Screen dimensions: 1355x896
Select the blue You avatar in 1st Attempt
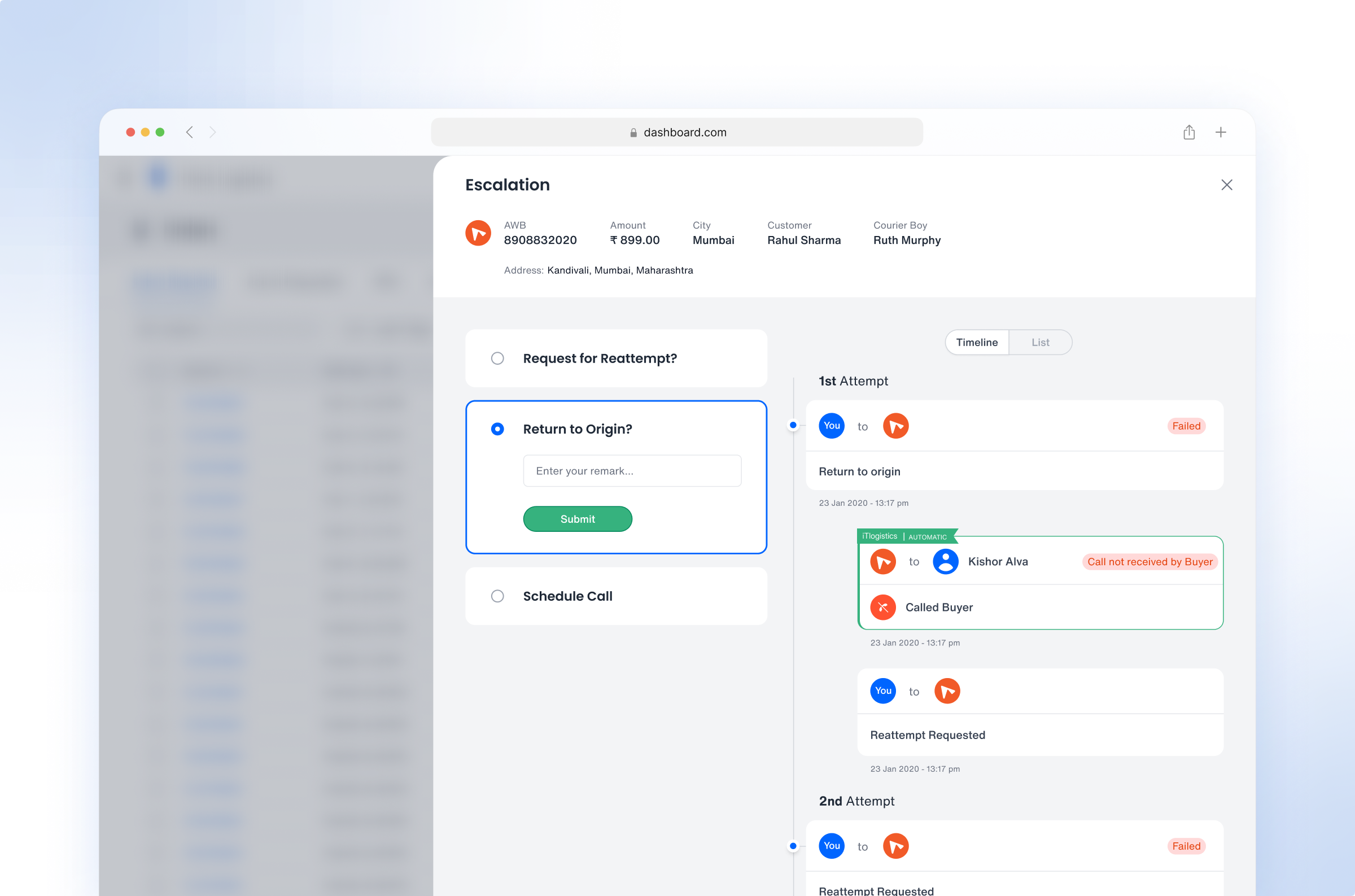tap(832, 426)
